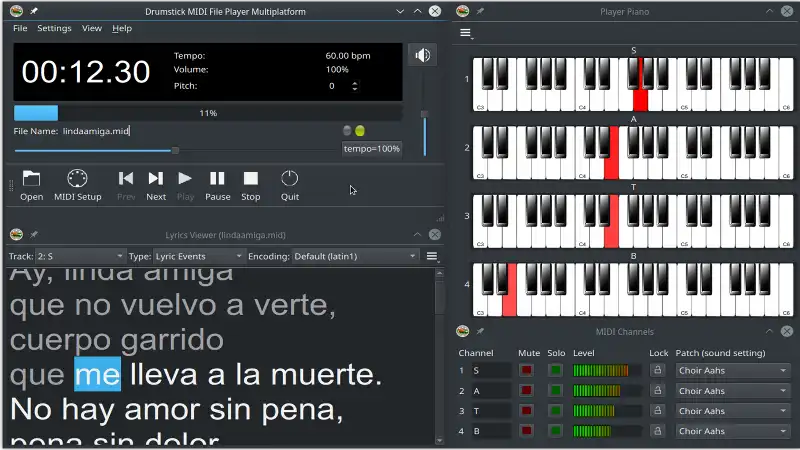Click the yellow-green beat indicator light

(x=360, y=131)
